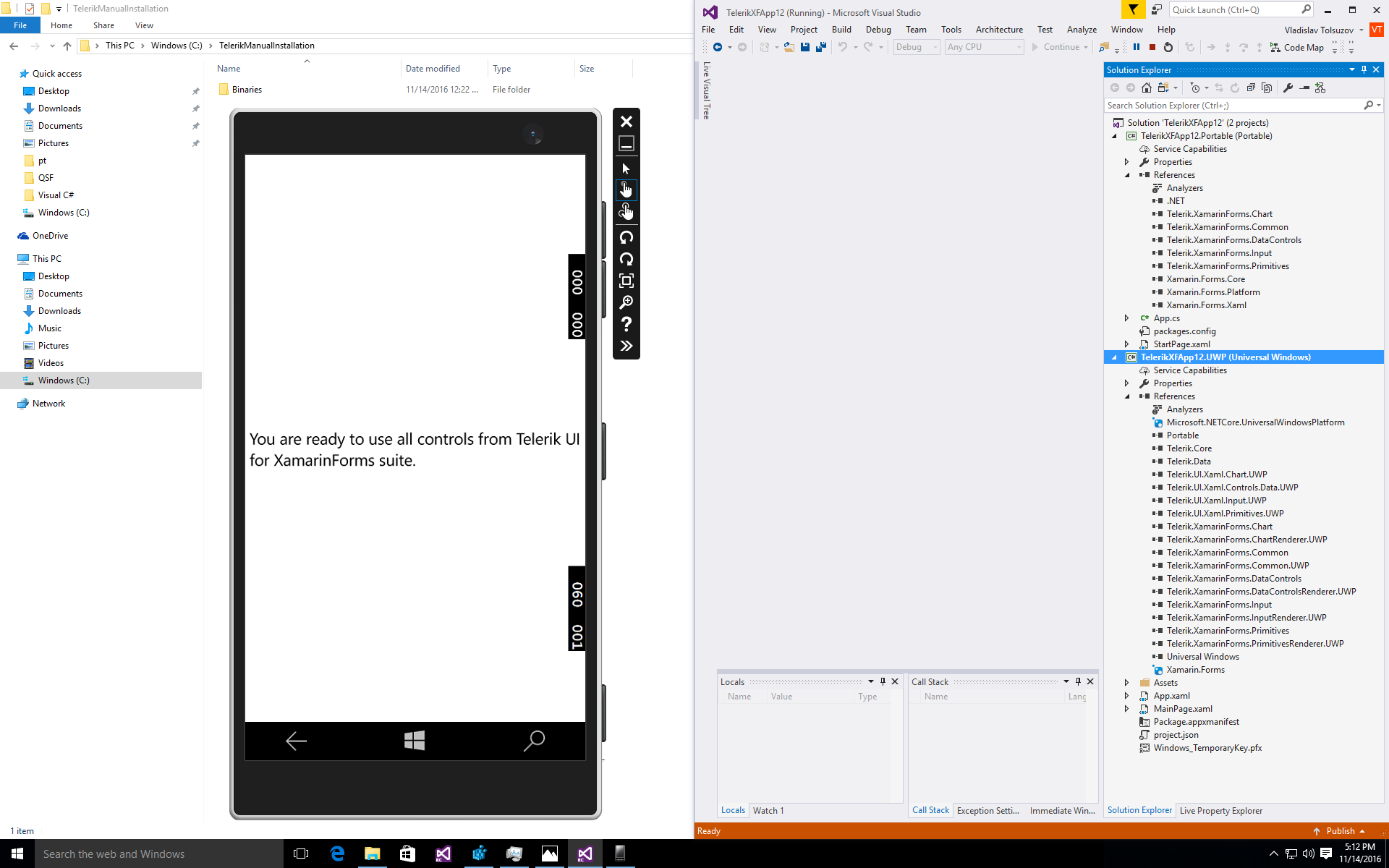Image resolution: width=1389 pixels, height=868 pixels.
Task: Click Save All in Visual Studio toolbar
Action: click(821, 47)
